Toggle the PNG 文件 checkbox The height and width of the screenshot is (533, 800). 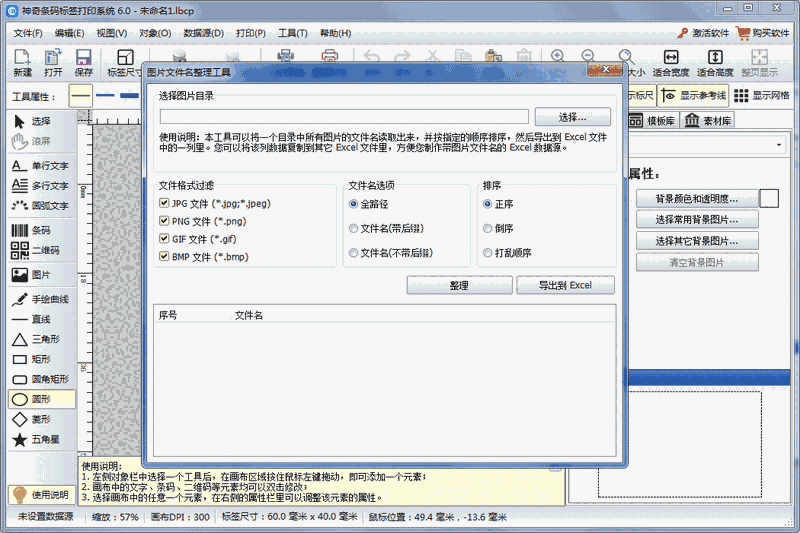coord(164,221)
